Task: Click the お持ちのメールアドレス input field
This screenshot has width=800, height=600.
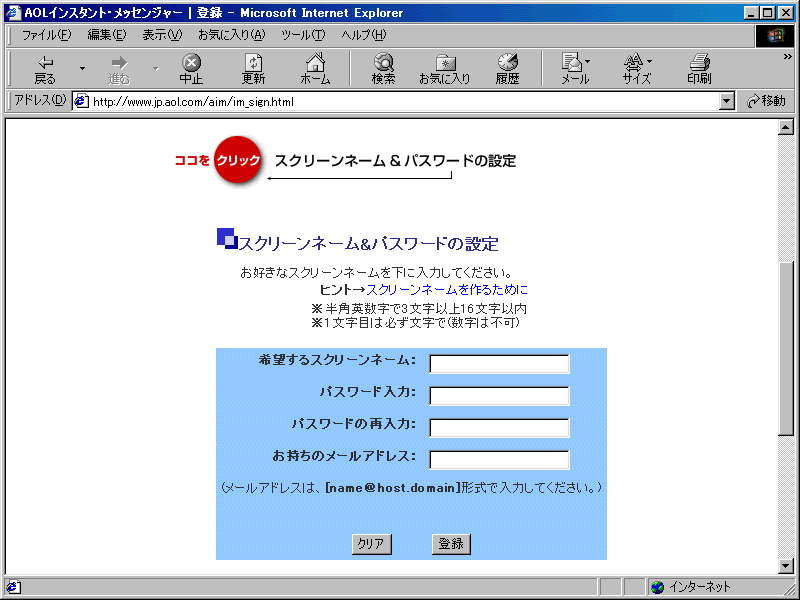Action: [x=499, y=460]
